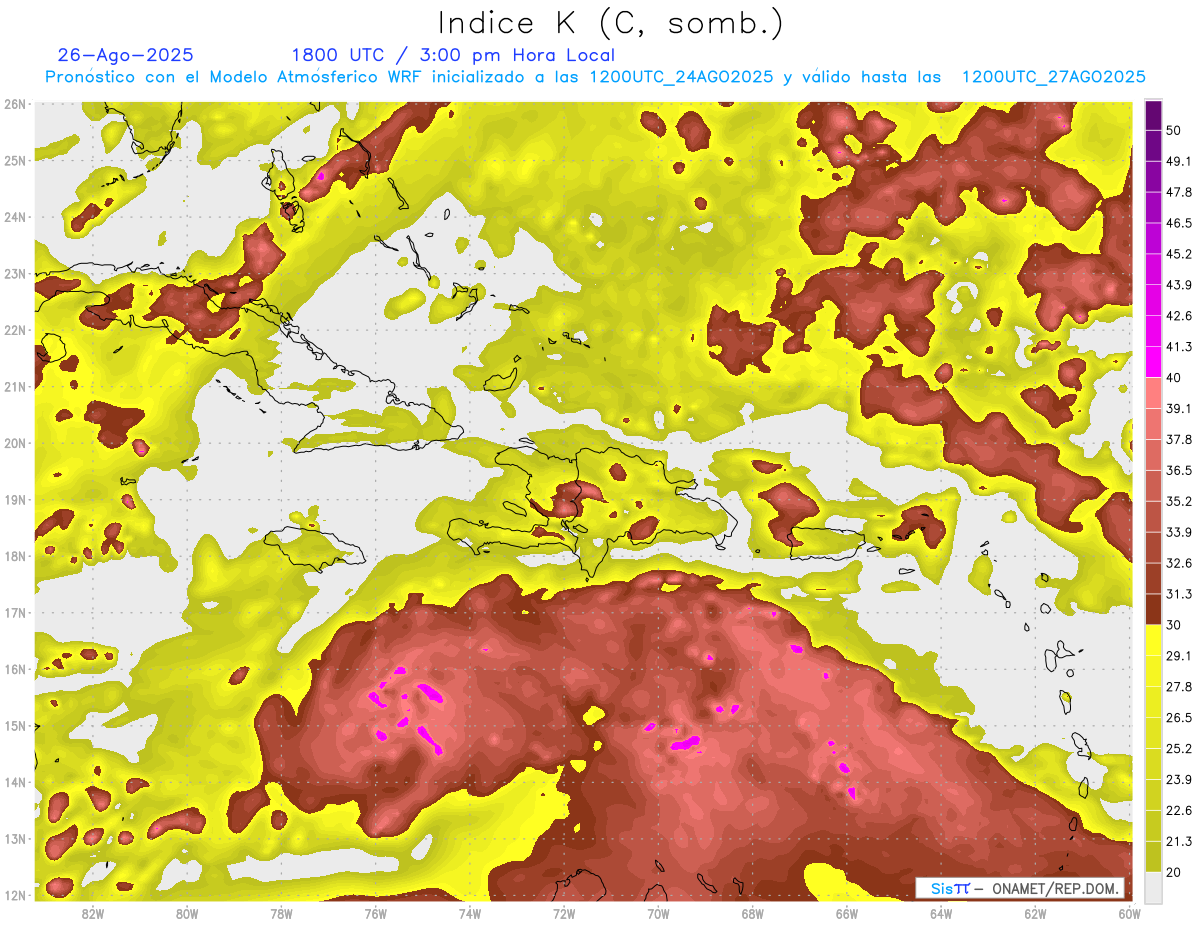Image resolution: width=1200 pixels, height=927 pixels.
Task: Select the bright yellow colorbar segment just below 30
Action: [1153, 640]
